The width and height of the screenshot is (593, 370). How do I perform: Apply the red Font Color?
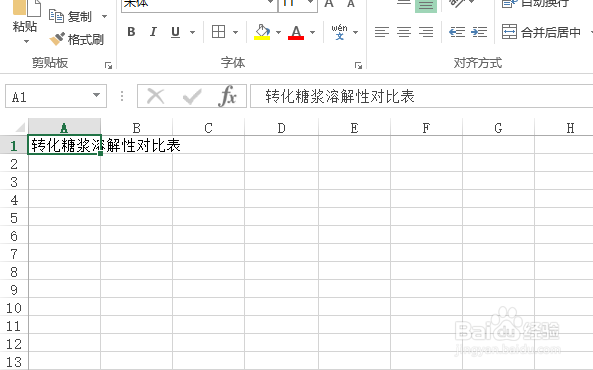pos(296,32)
